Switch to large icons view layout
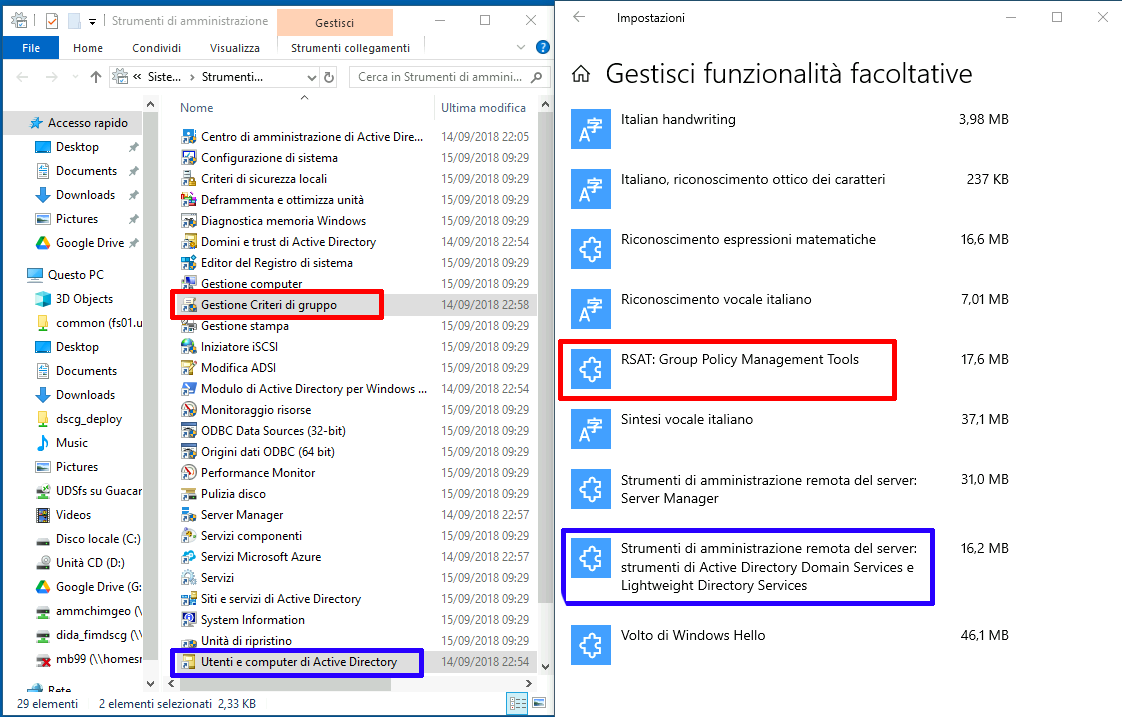The height and width of the screenshot is (717, 1122). pos(540,703)
